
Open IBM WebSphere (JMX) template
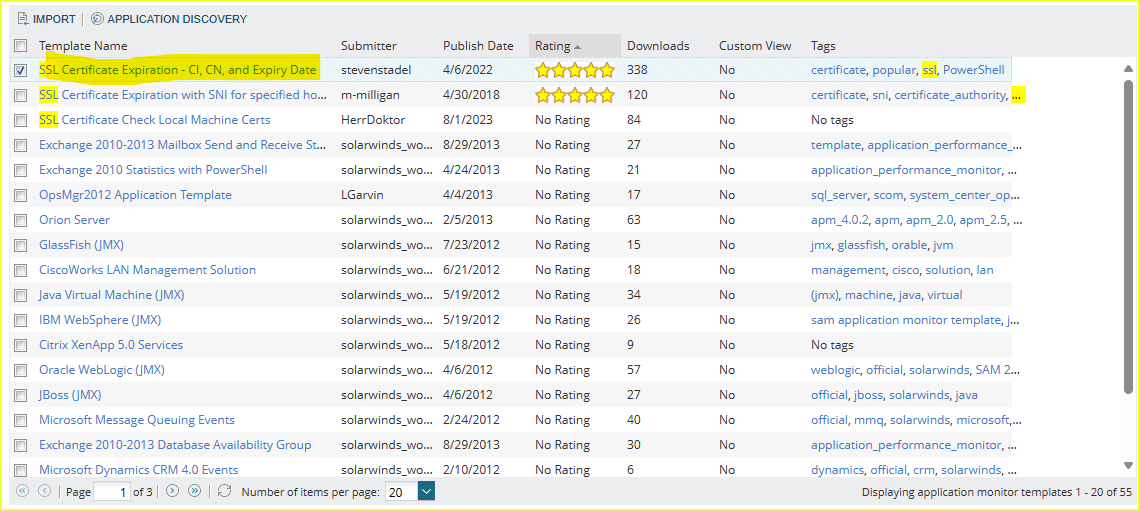pyautogui.click(x=100, y=320)
